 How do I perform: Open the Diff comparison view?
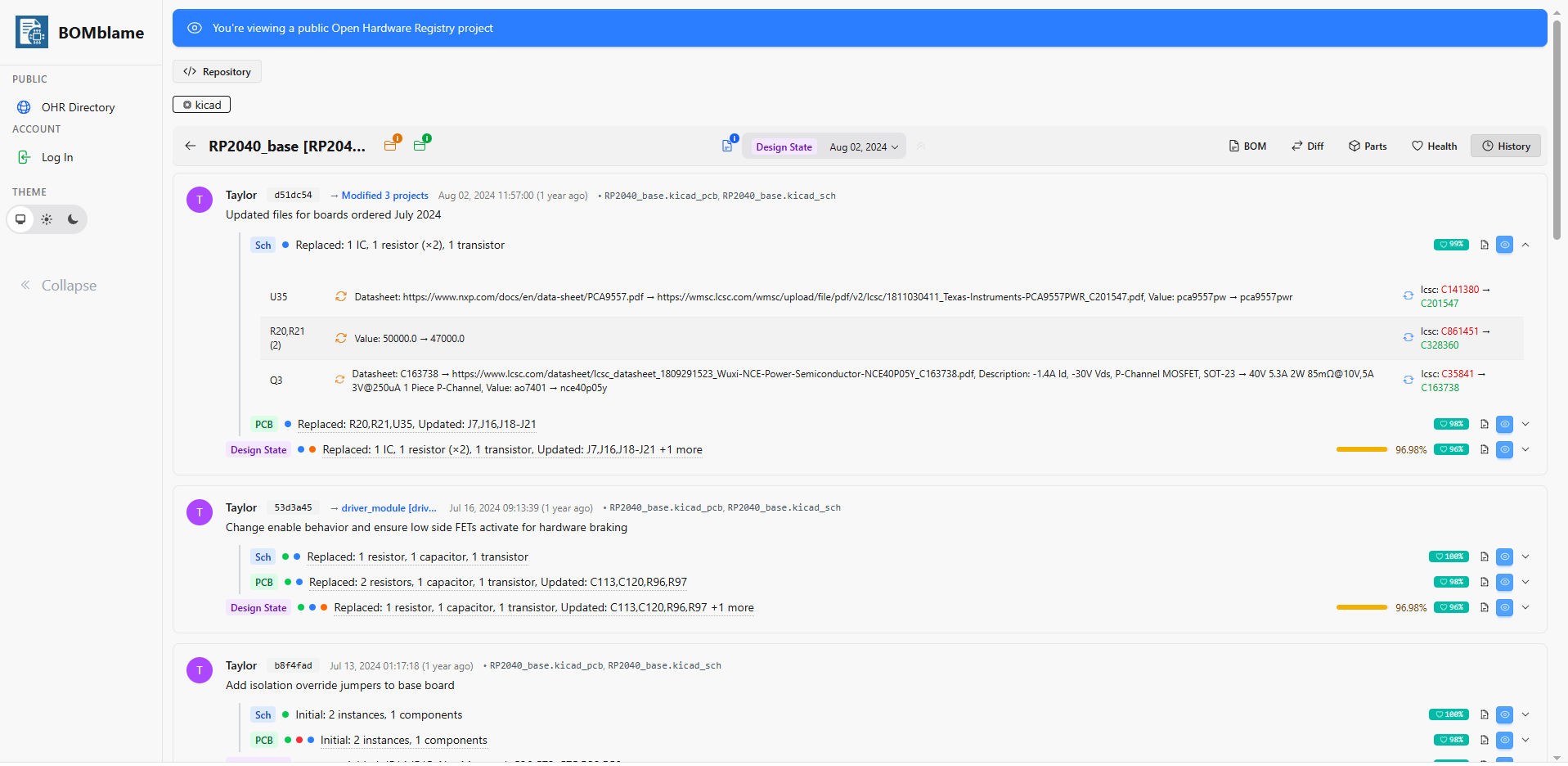(1307, 146)
